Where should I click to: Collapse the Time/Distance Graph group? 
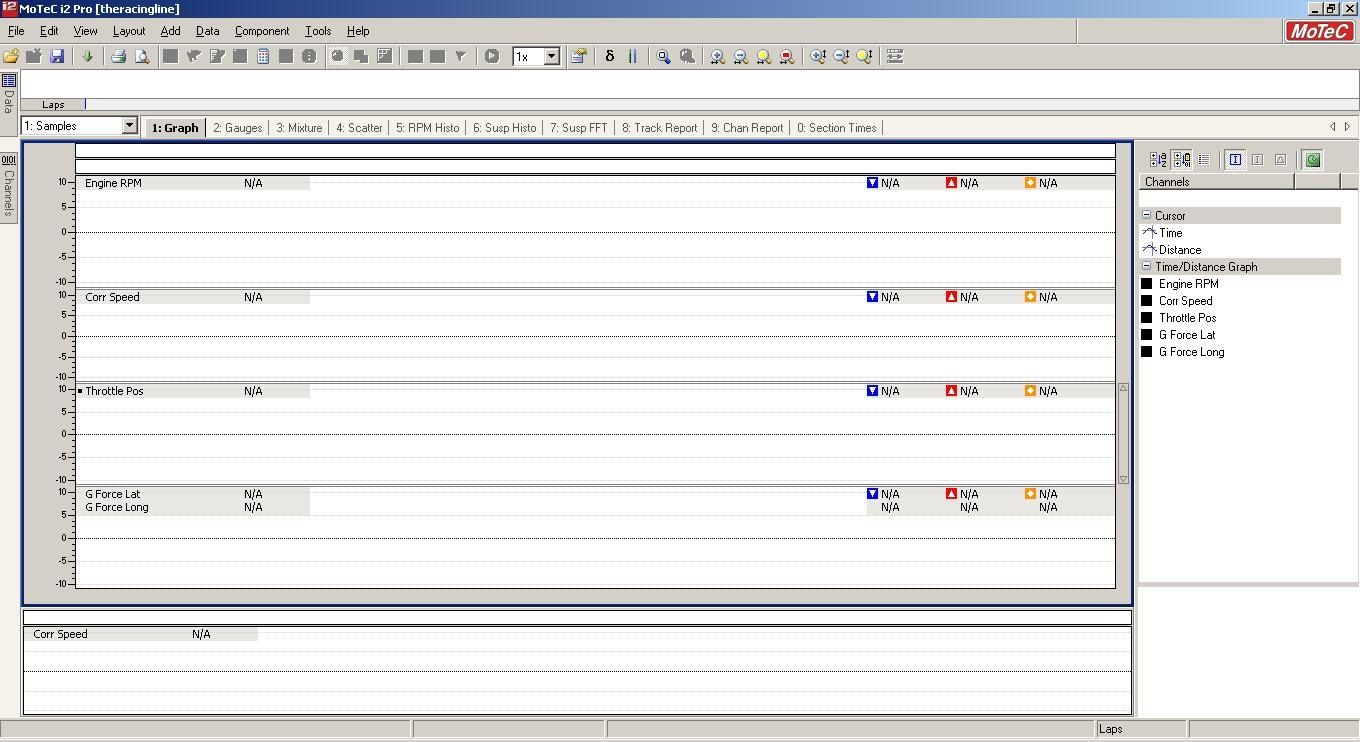1147,267
